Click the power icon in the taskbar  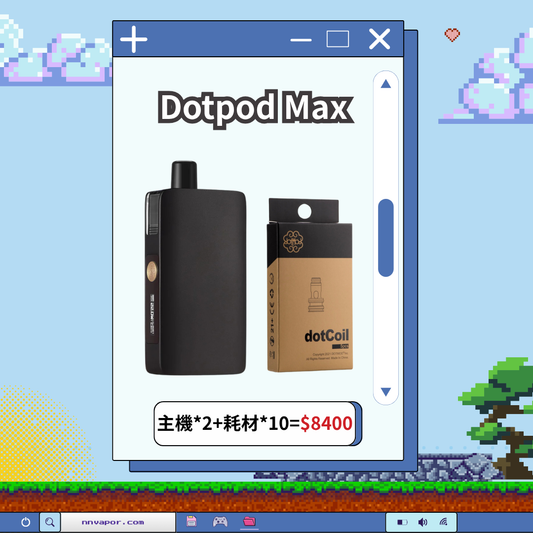click(x=25, y=522)
